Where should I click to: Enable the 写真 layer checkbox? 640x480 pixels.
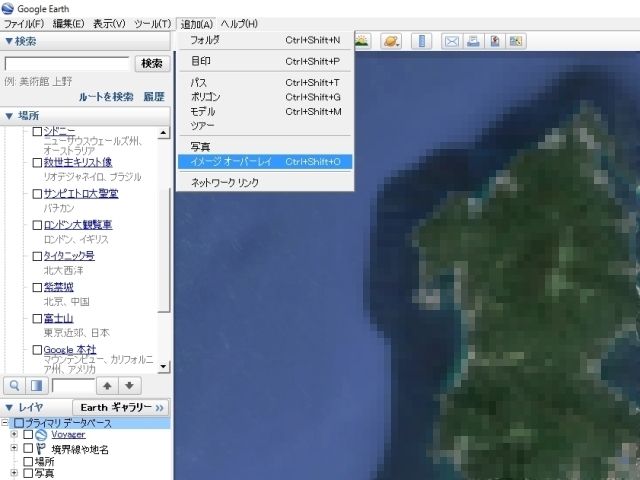click(28, 473)
